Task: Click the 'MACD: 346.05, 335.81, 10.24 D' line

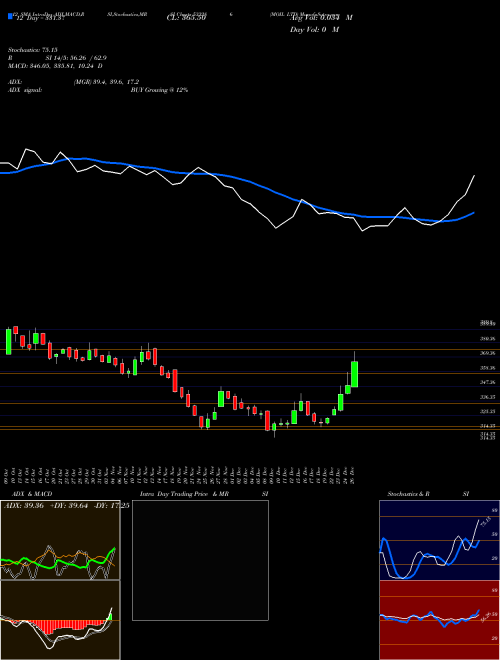Action: (55, 66)
